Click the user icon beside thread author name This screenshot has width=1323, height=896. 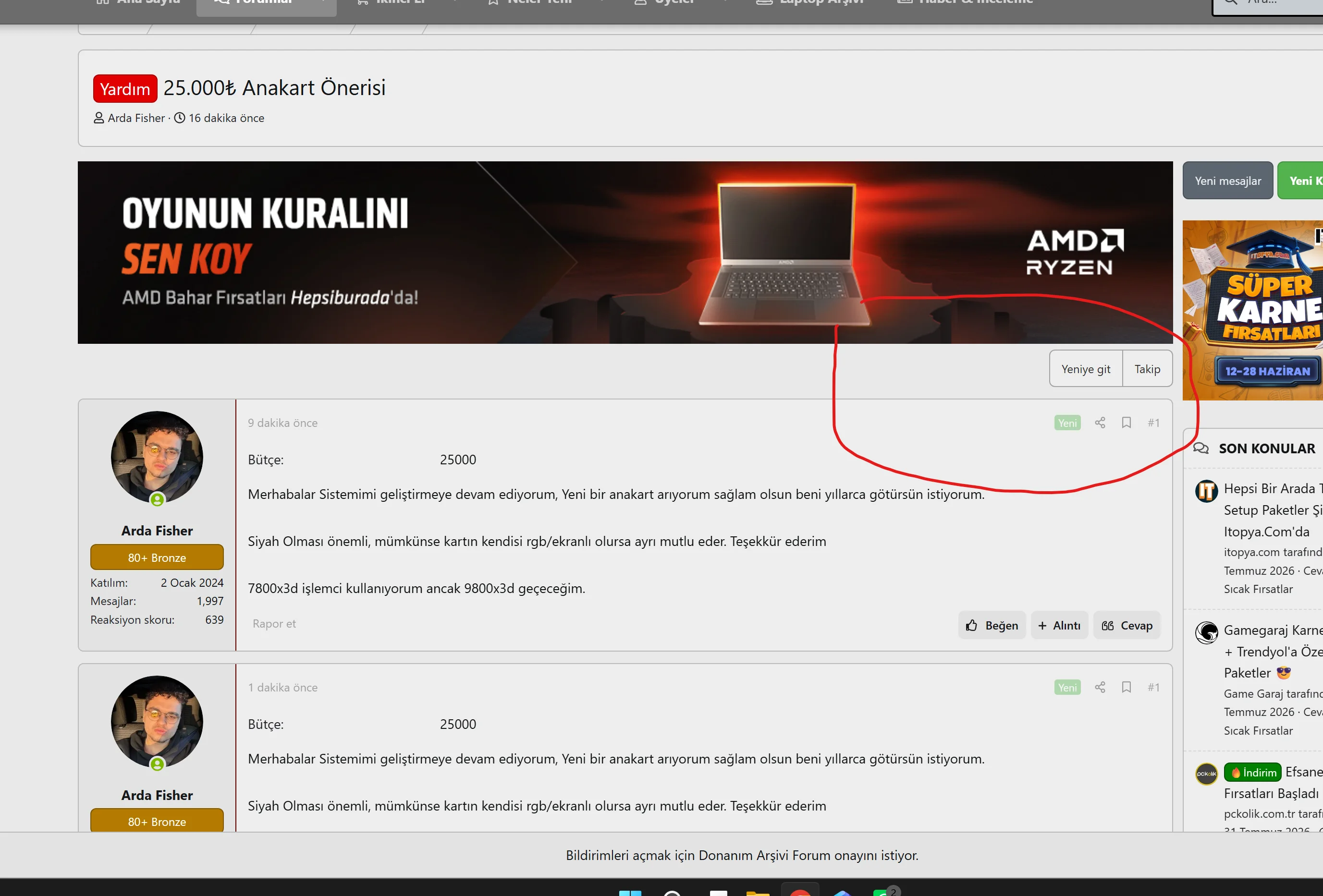click(98, 118)
